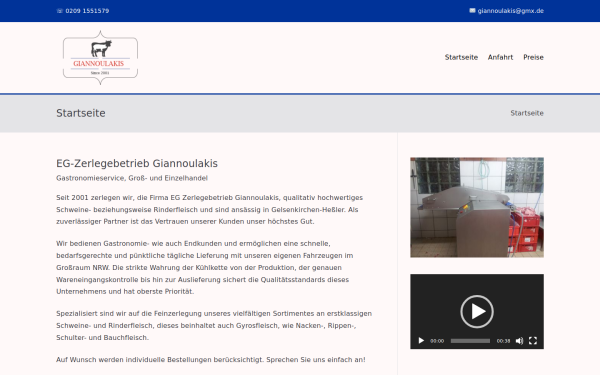Start playback with the small play icon
Screen dimensions: 600x375
[x=421, y=341]
